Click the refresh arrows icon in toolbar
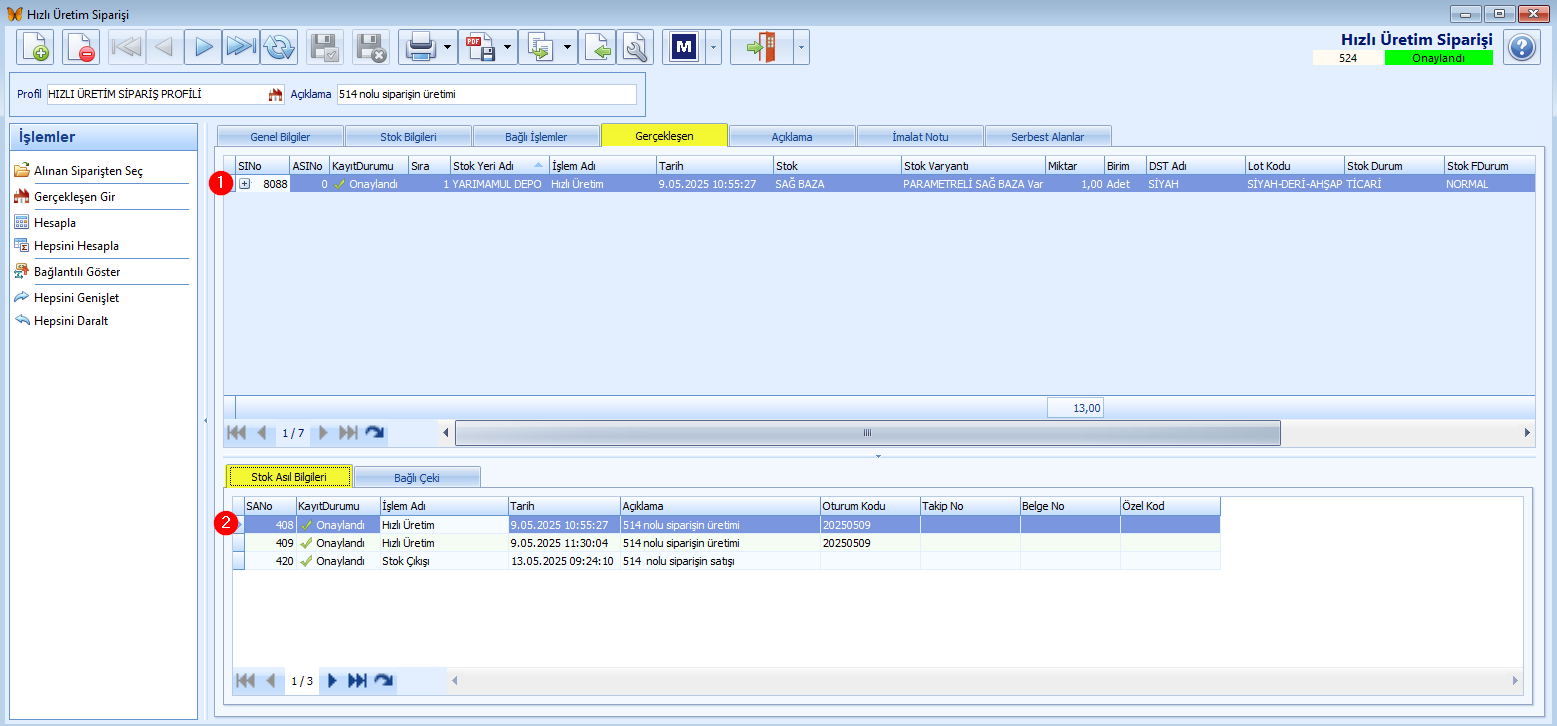1557x726 pixels. tap(278, 47)
